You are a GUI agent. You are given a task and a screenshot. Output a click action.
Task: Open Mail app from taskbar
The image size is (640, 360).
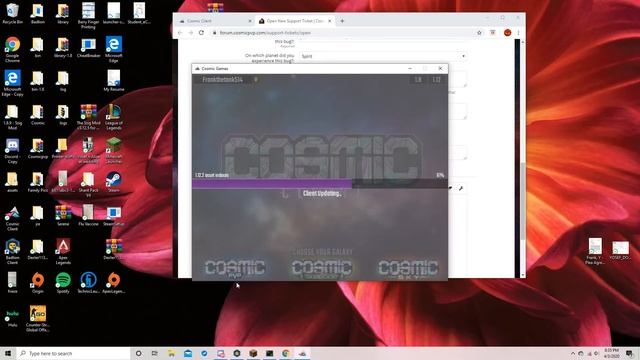[x=188, y=353]
